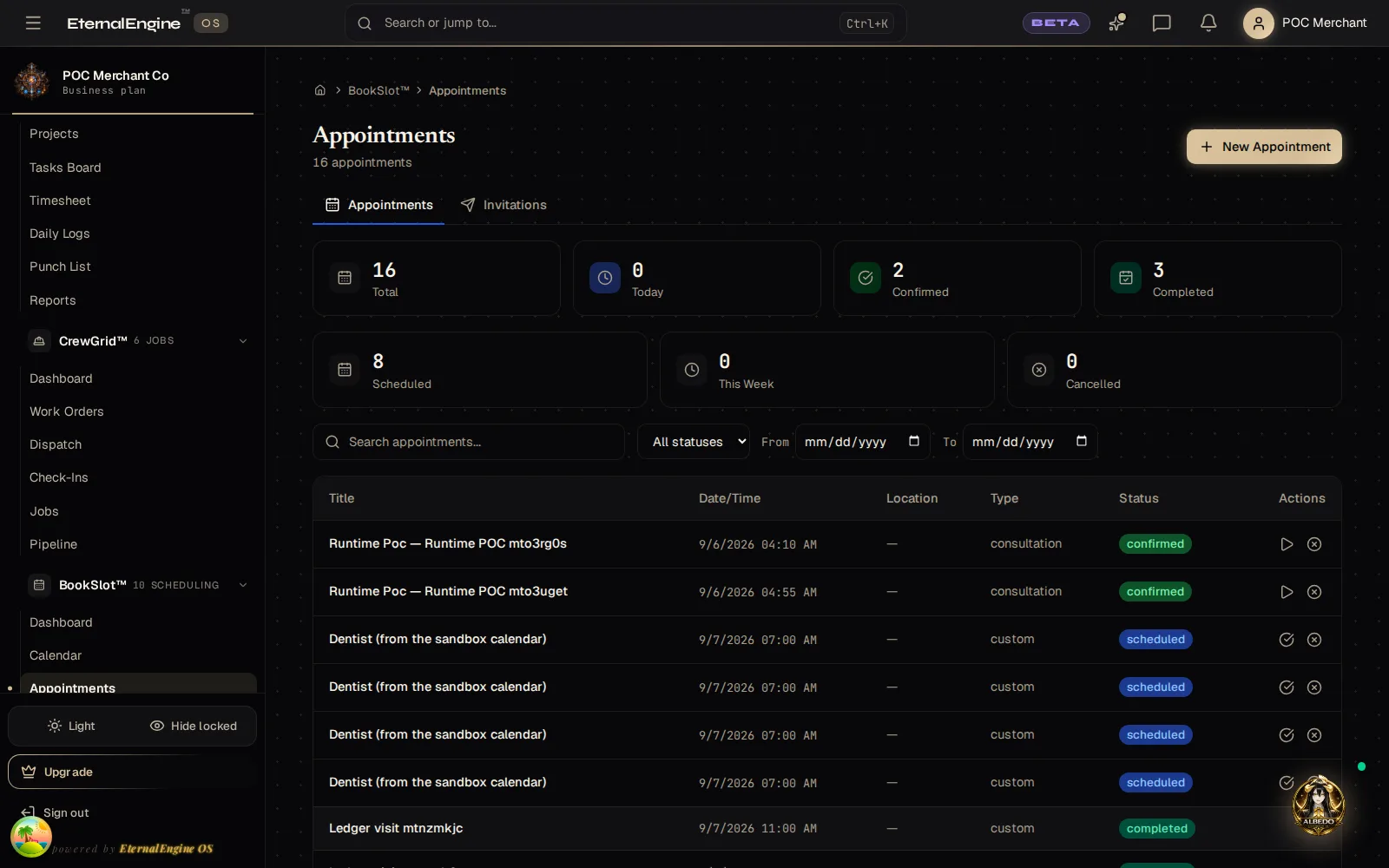Image resolution: width=1389 pixels, height=868 pixels.
Task: Select the Appointments tab
Action: [379, 205]
